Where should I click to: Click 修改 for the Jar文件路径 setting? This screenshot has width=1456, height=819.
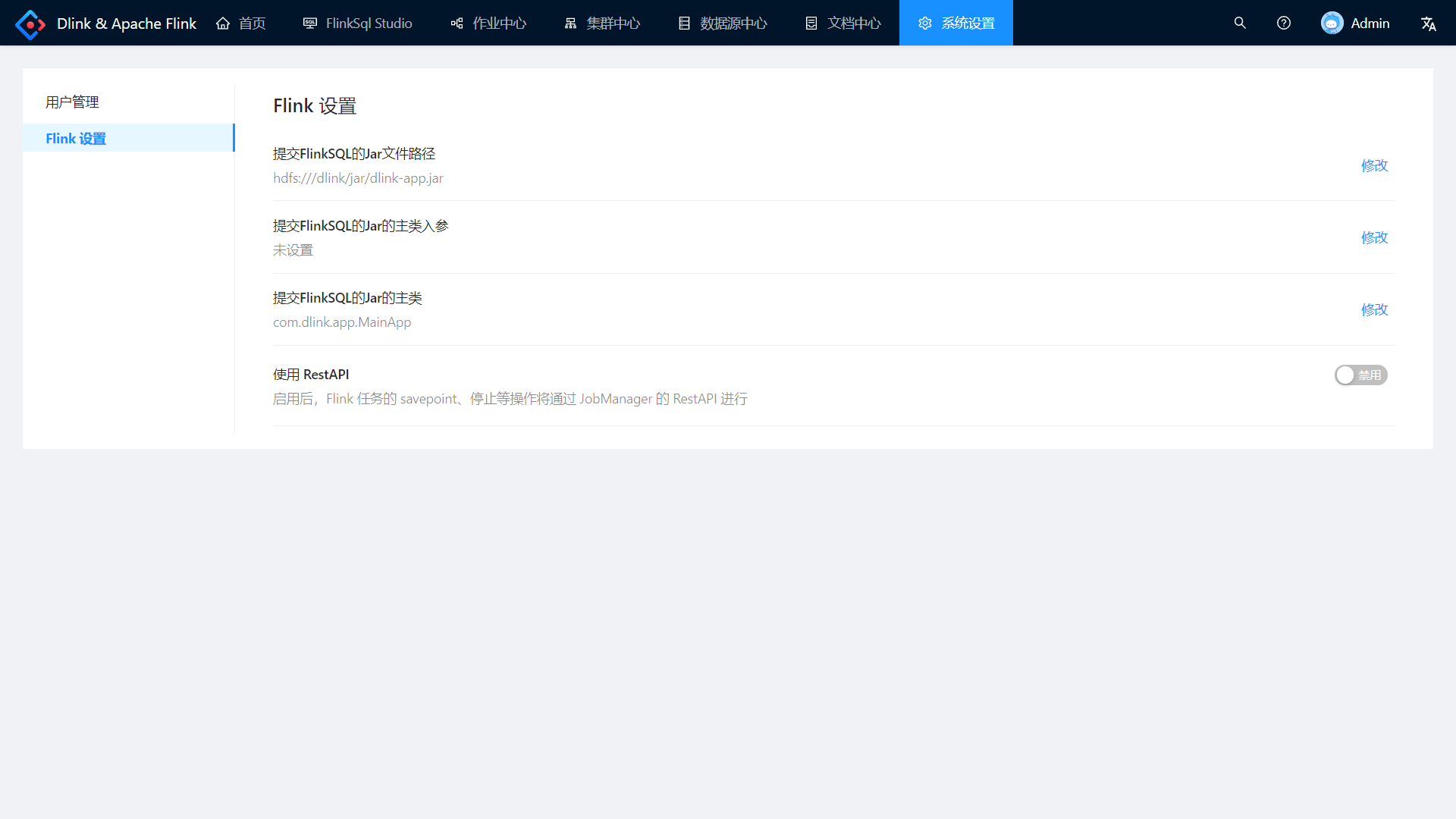[x=1374, y=165]
